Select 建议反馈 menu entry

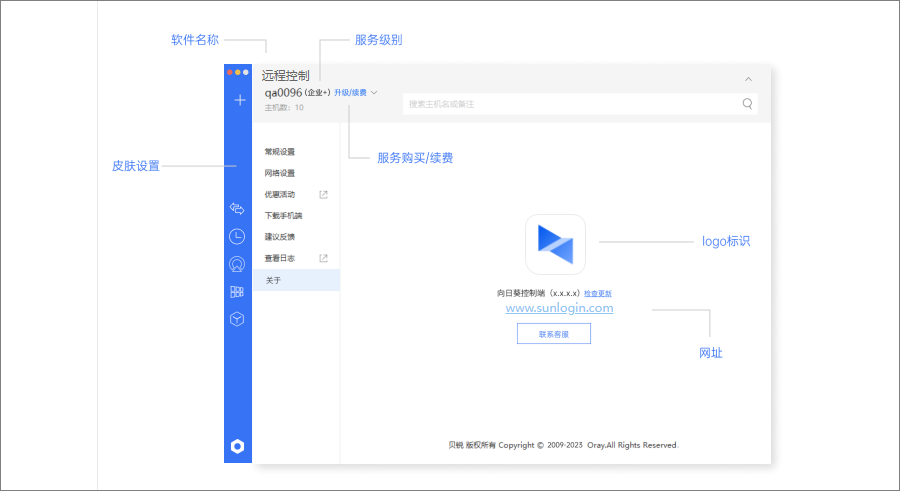pyautogui.click(x=280, y=237)
